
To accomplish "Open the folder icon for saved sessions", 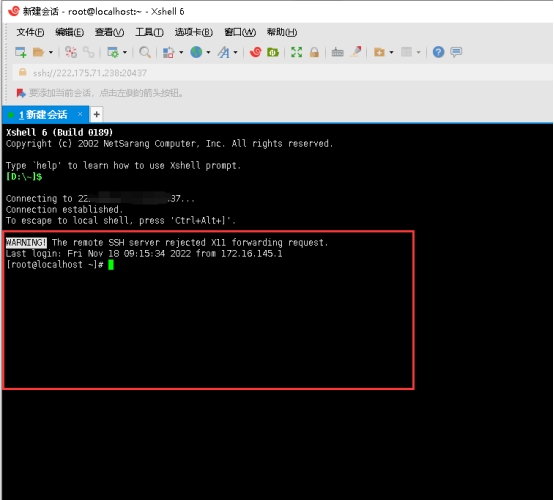I will (38, 52).
